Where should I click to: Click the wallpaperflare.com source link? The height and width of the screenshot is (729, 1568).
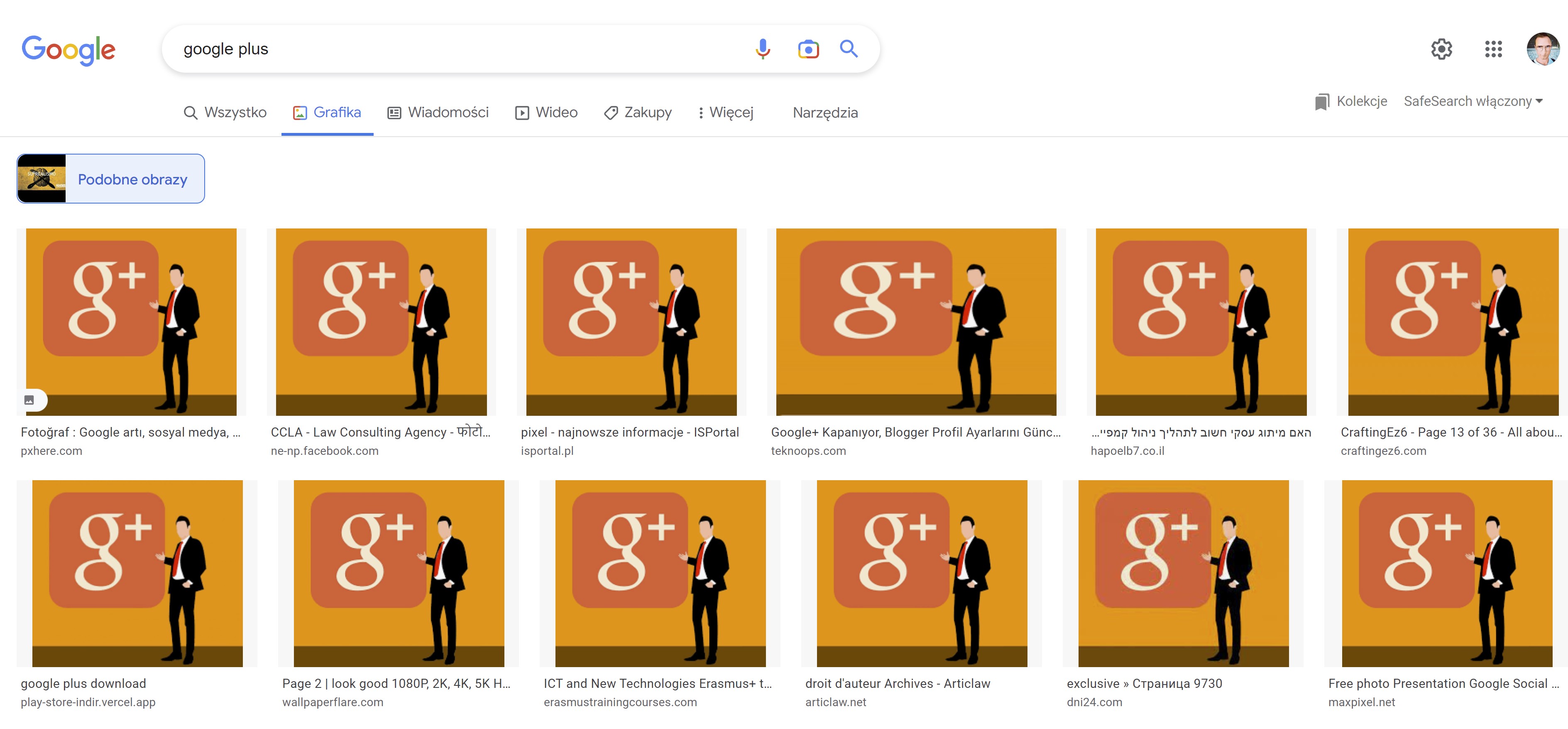pos(333,703)
